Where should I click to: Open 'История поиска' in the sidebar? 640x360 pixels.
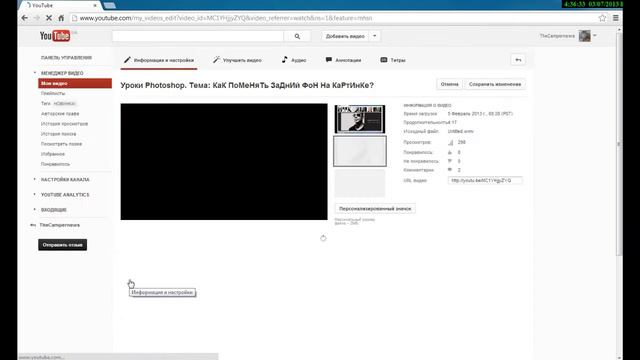pos(58,134)
